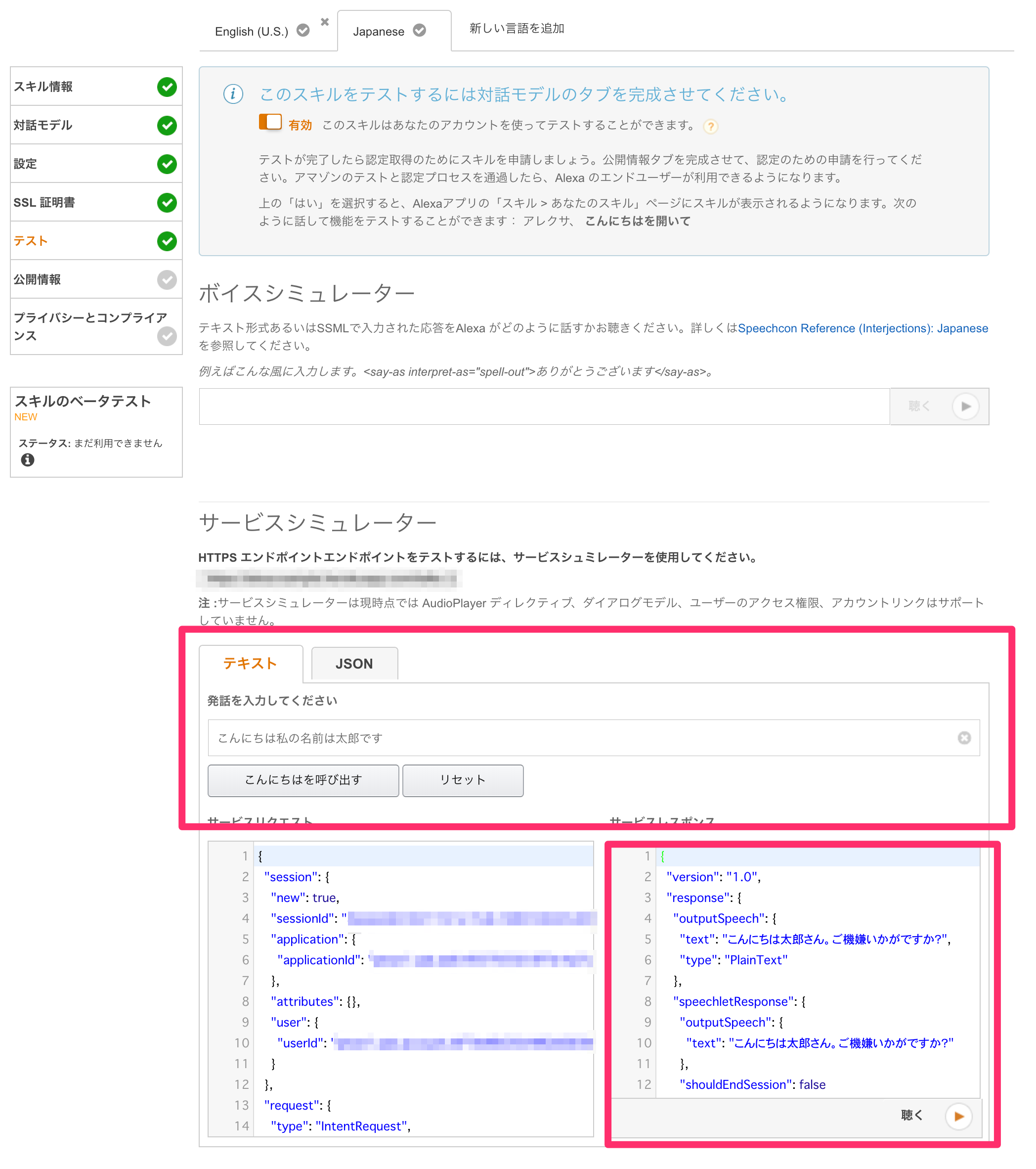Switch to the JSON tab in the service simulator
1036x1169 pixels.
coord(354,664)
